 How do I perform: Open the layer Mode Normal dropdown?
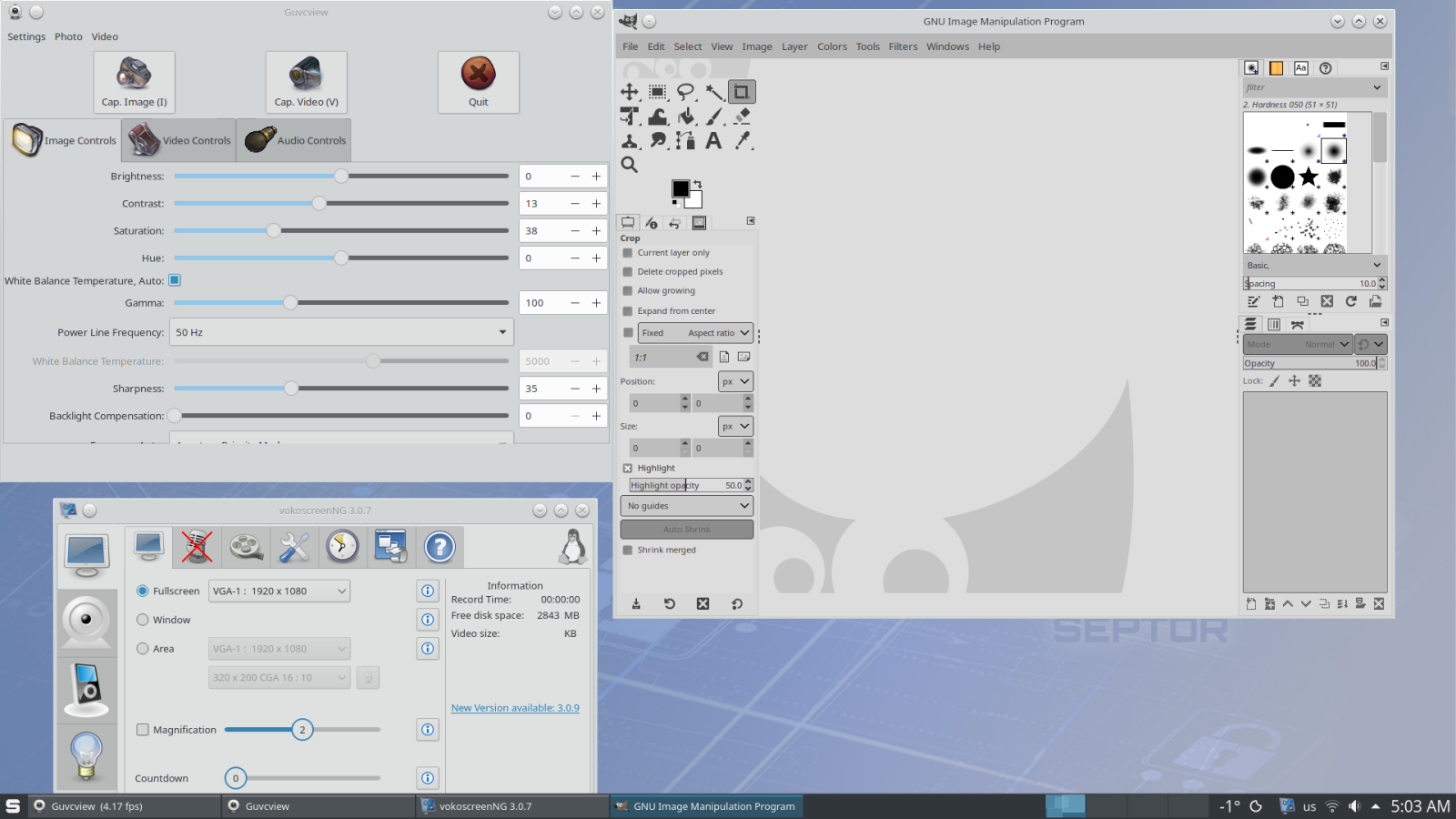(1298, 345)
